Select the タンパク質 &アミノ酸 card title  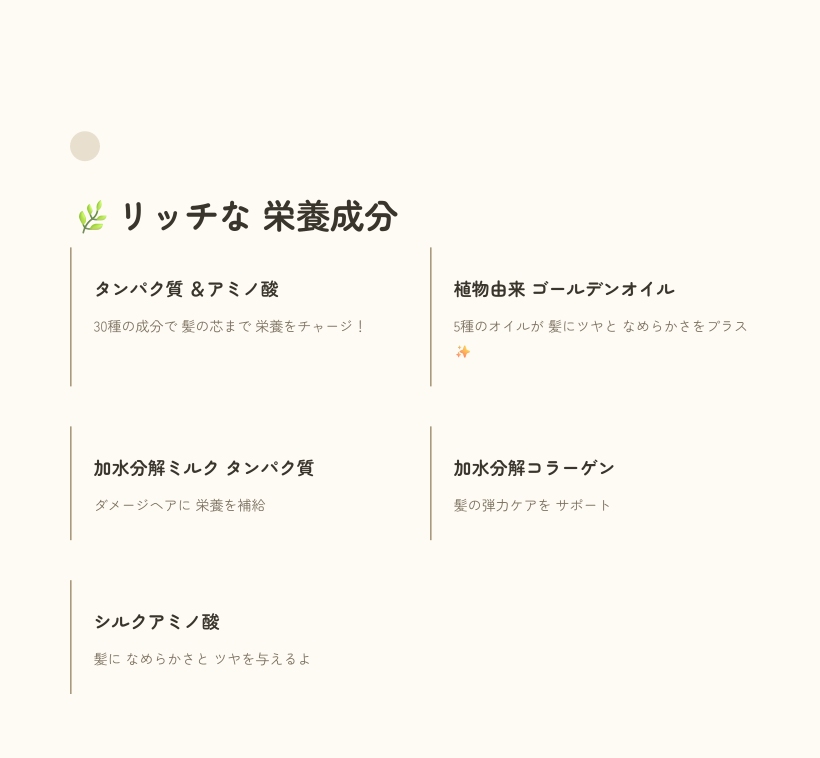click(187, 289)
